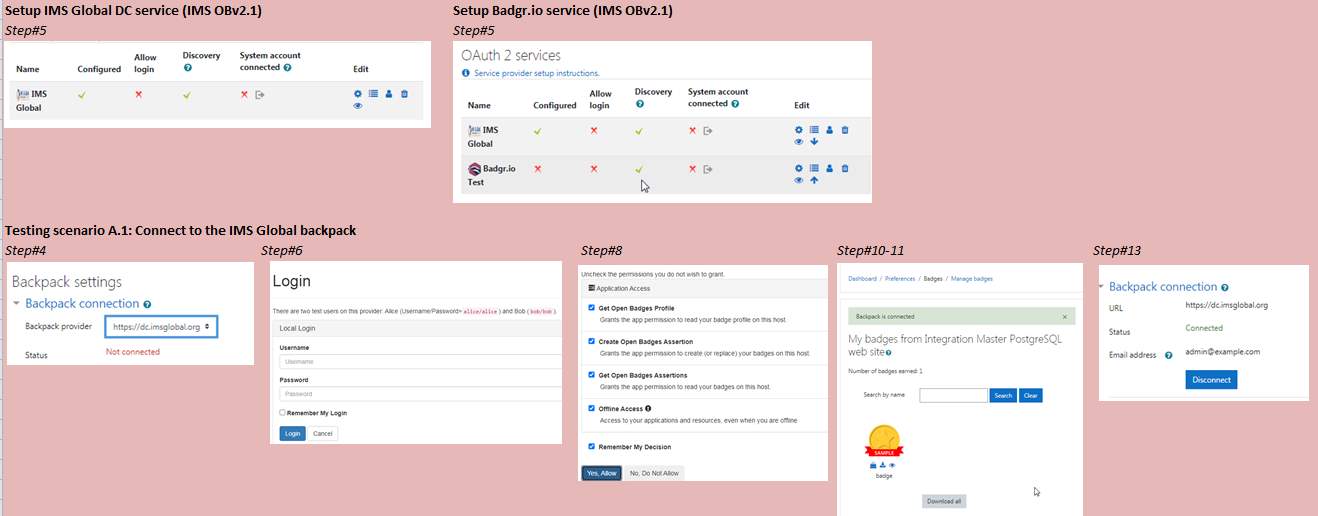The image size is (1318, 516).
Task: Open Discovery help icon in OAuth 2 services header
Action: (639, 104)
